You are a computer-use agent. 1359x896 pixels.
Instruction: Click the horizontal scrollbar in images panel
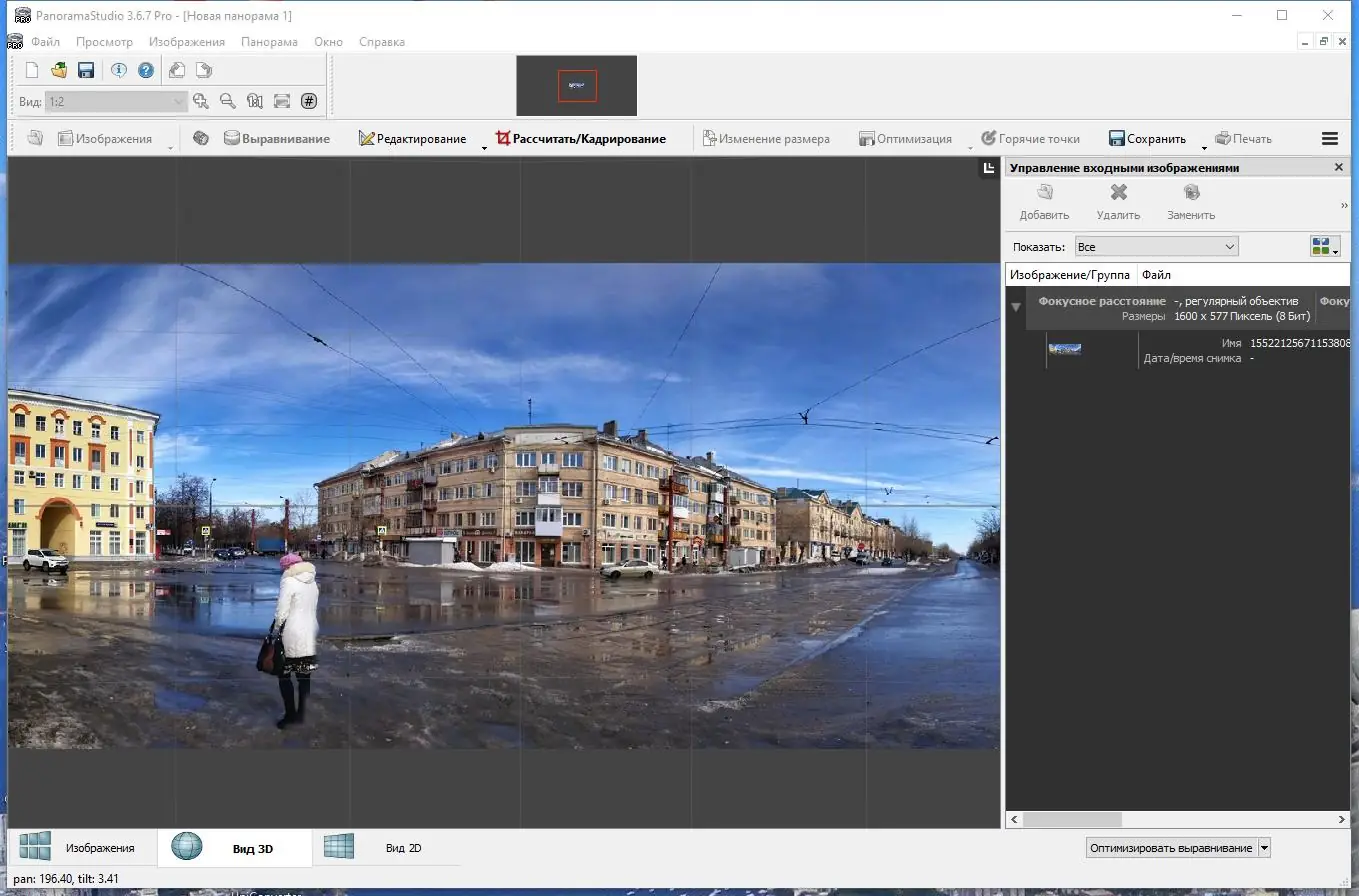[x=1072, y=819]
